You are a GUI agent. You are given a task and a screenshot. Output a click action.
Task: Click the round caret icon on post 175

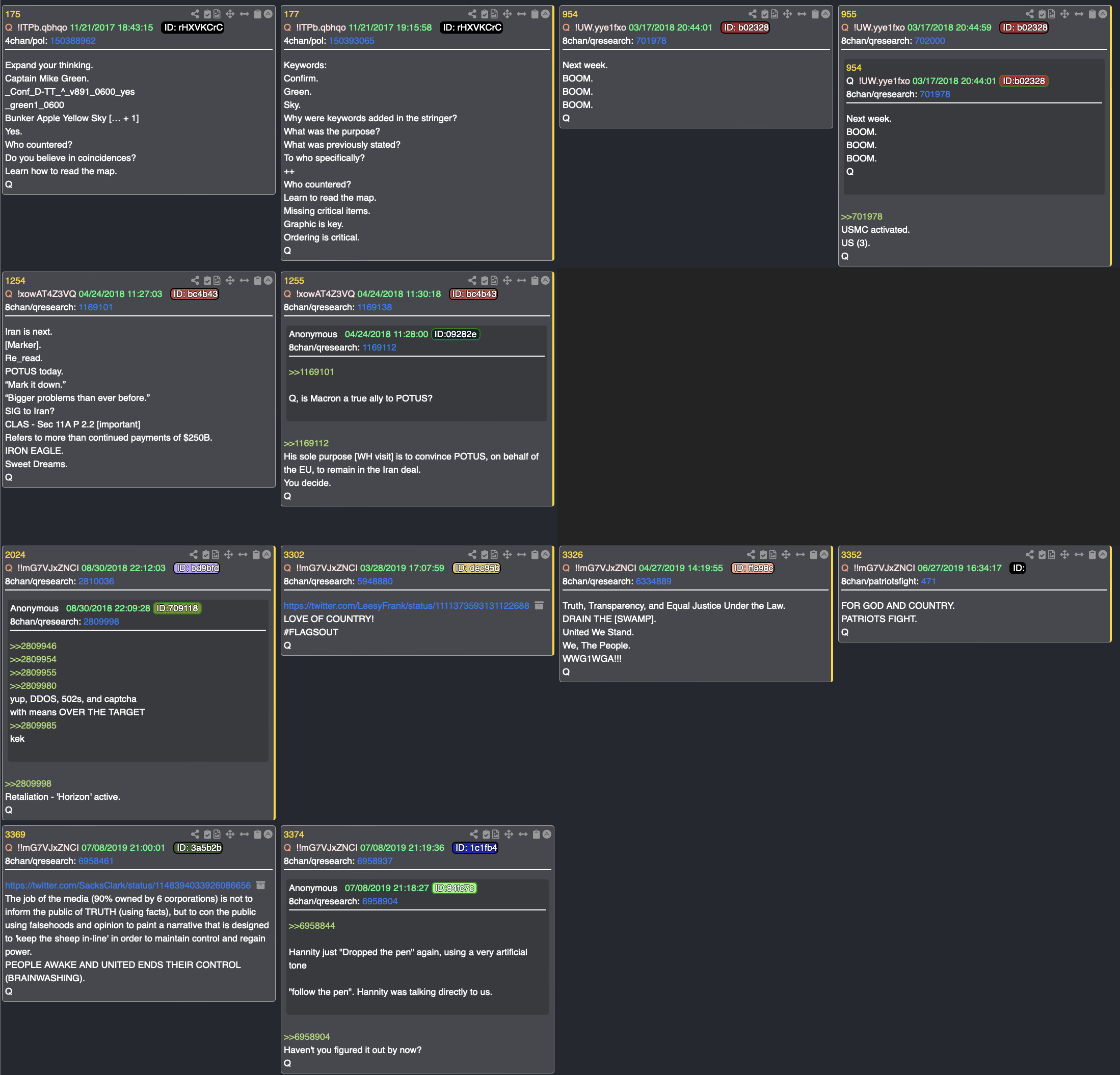(268, 14)
